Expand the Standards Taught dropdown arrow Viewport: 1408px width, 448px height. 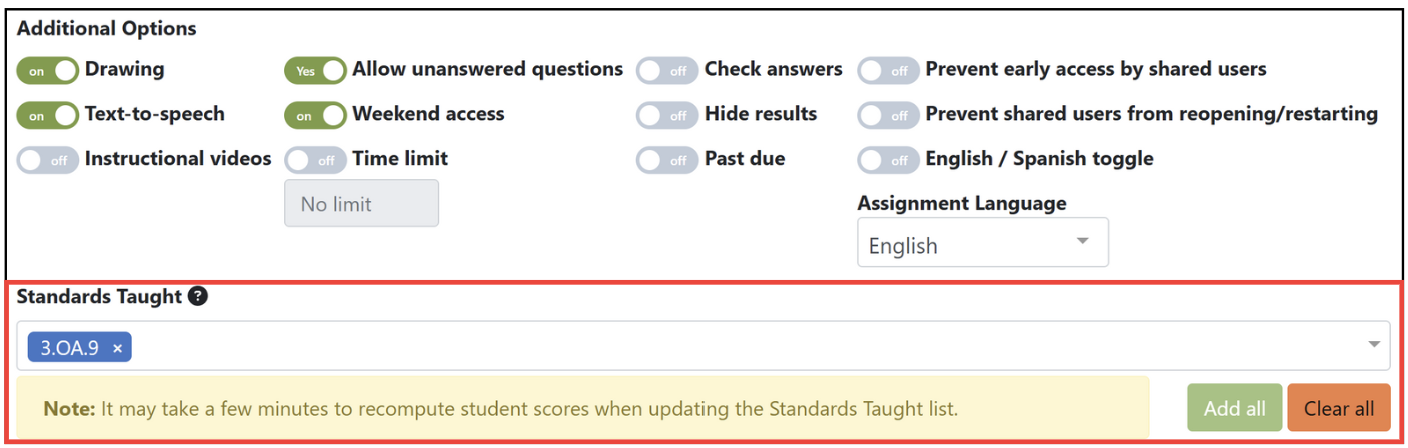pos(1375,345)
